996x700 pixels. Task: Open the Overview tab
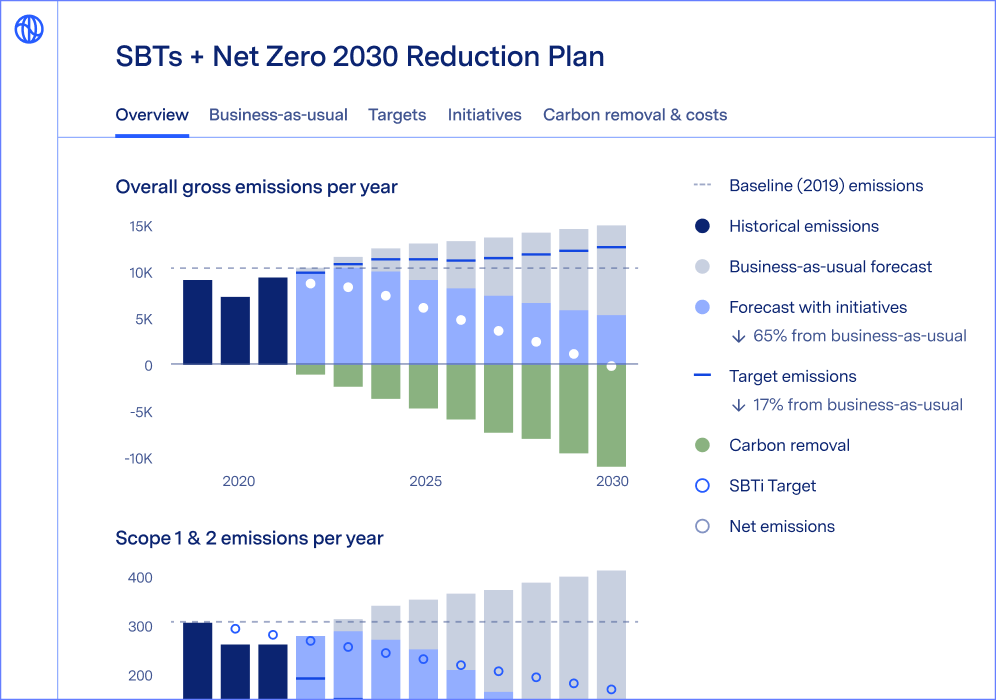pyautogui.click(x=152, y=115)
